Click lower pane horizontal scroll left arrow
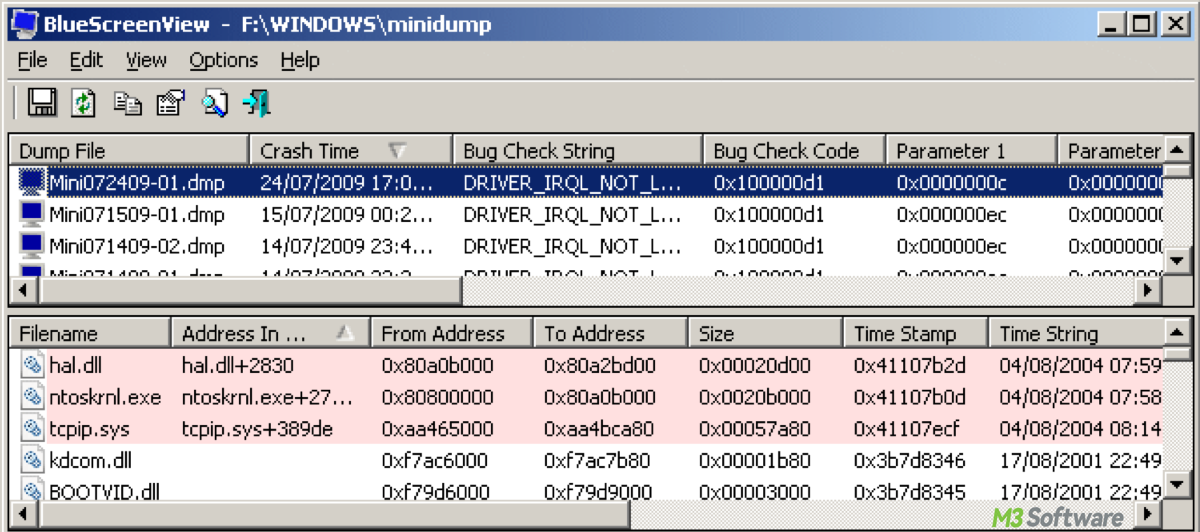1200x532 pixels. [22, 516]
